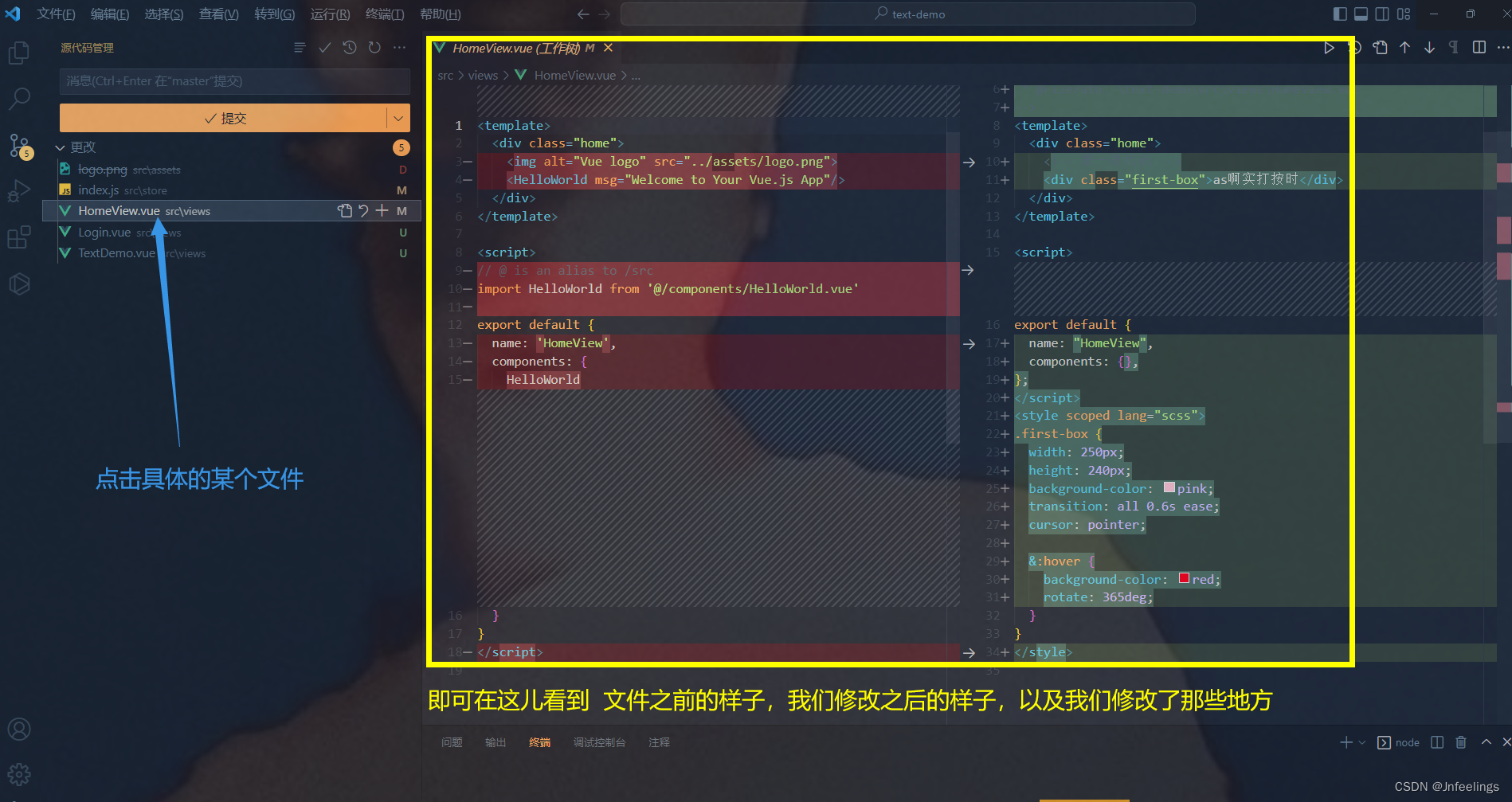Stage changes for HomeView.vue

pos(382,211)
